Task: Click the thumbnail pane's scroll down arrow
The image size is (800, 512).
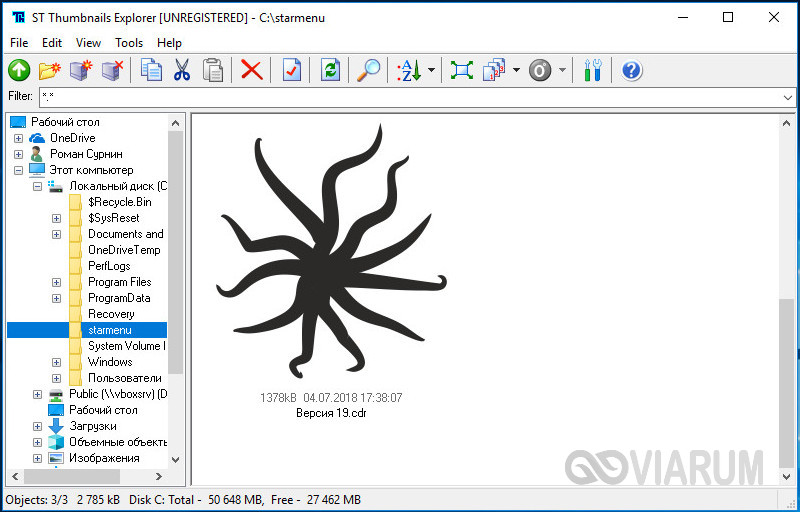Action: pyautogui.click(x=786, y=477)
